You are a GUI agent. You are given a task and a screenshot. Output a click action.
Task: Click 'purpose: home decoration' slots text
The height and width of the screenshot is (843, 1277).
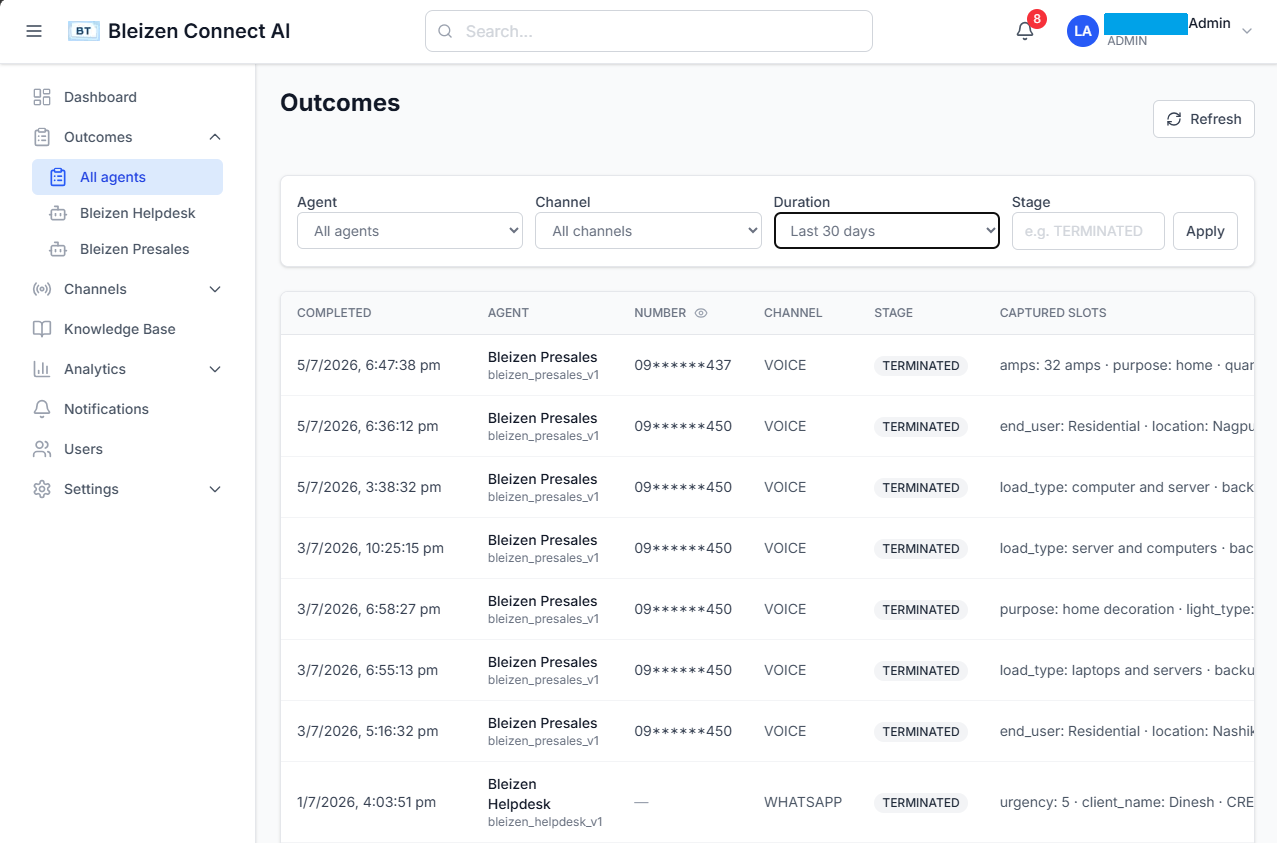[1087, 609]
